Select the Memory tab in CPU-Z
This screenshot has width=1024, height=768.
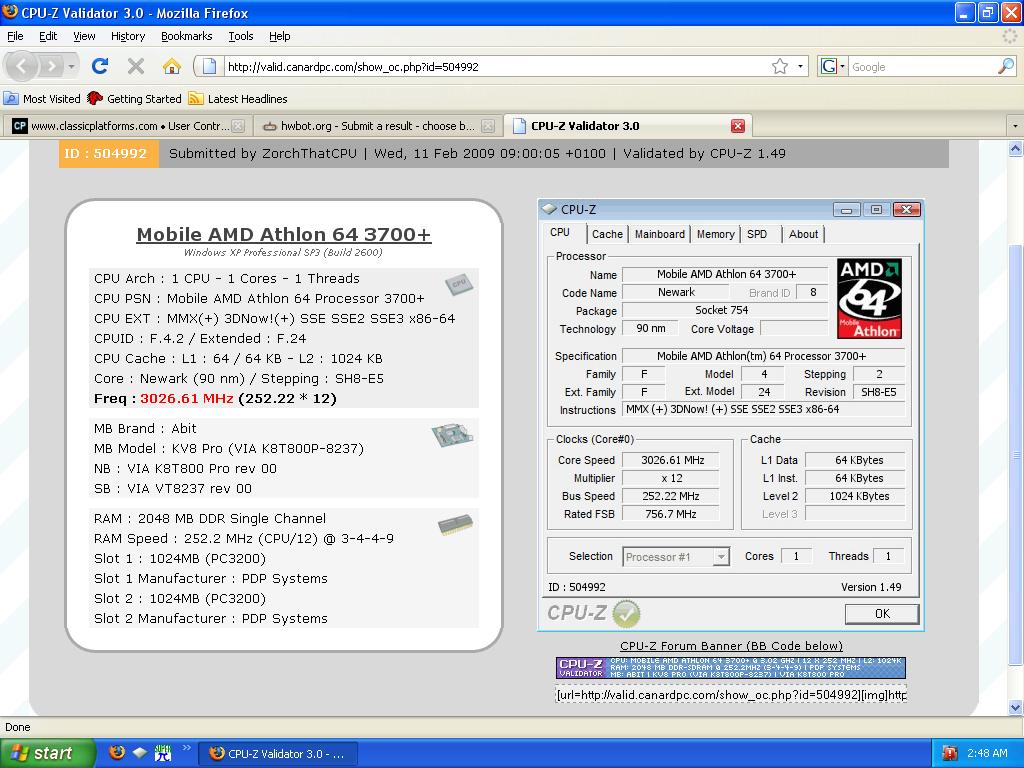pyautogui.click(x=715, y=234)
